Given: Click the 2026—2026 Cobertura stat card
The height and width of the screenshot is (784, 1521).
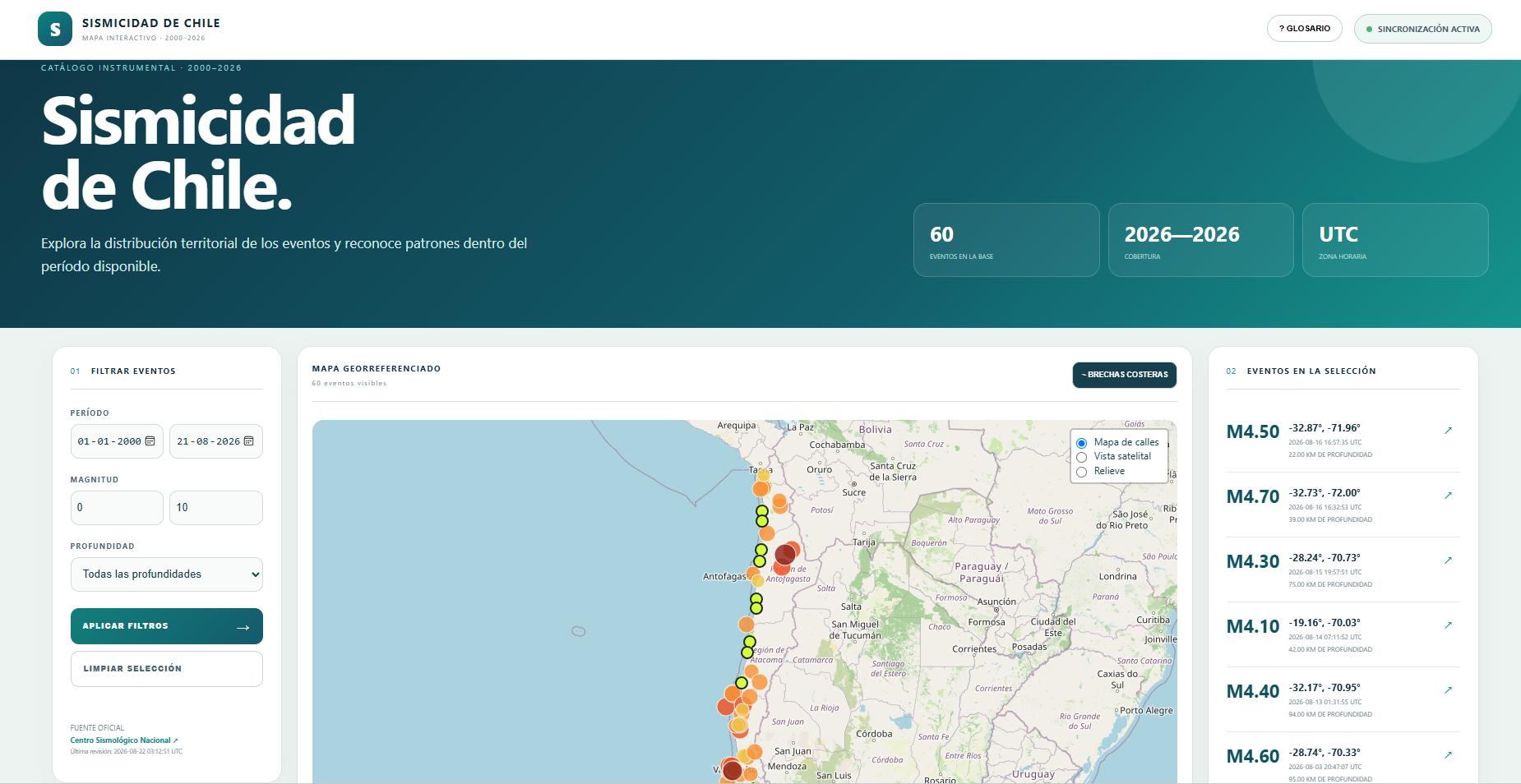Looking at the screenshot, I should click(x=1200, y=240).
